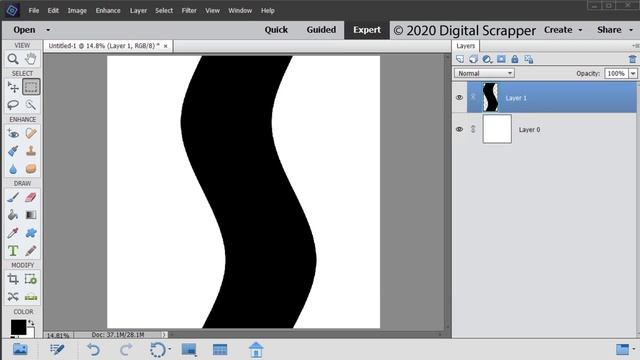Click the Redo arrow
The width and height of the screenshot is (640, 360).
[x=126, y=350]
